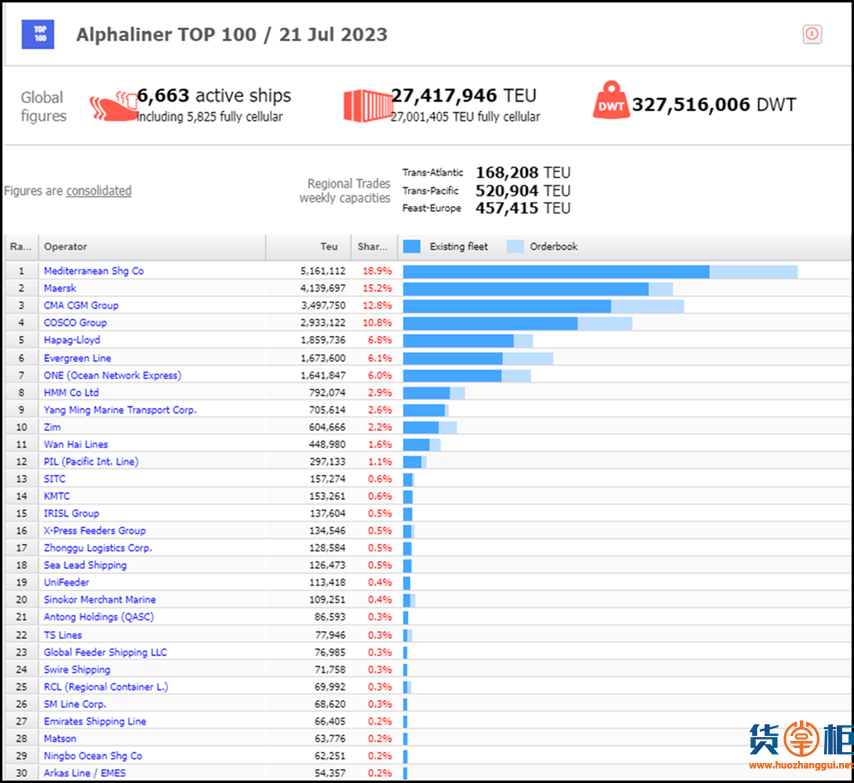Open the Maersk operator link
The height and width of the screenshot is (783, 854).
[60, 288]
